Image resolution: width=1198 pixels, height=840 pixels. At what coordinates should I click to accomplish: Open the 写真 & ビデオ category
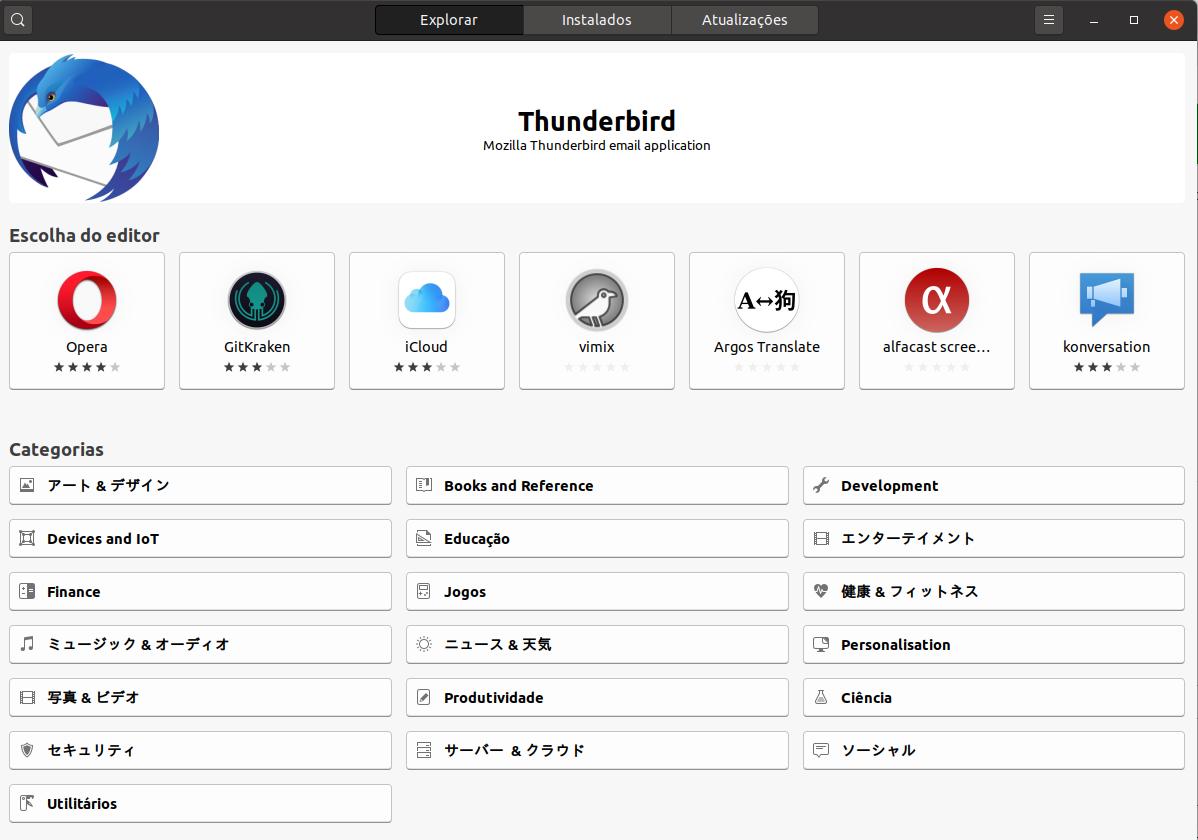[200, 697]
